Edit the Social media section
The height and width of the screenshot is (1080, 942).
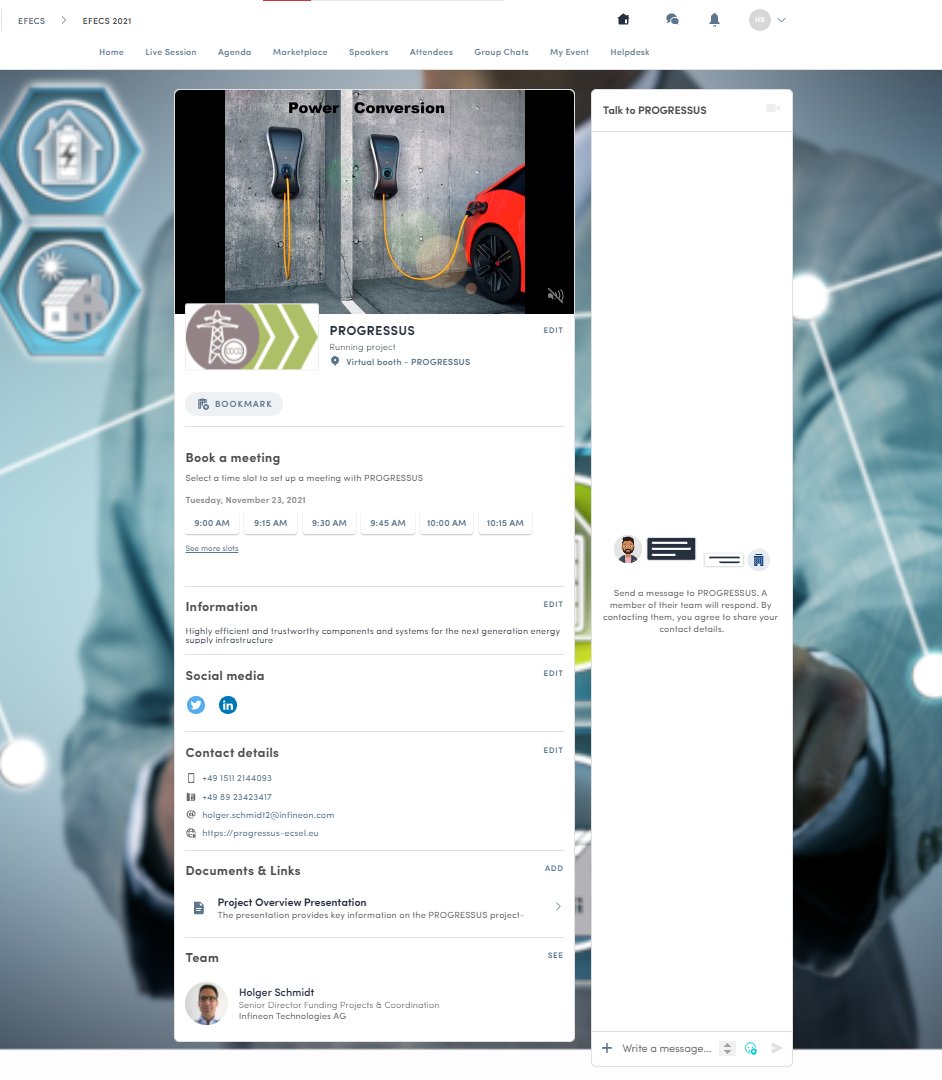coord(553,673)
